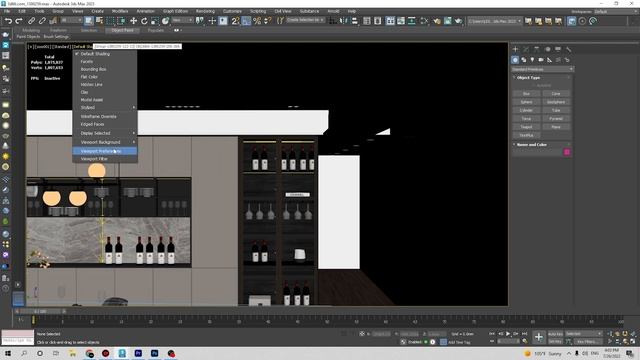The image size is (640, 360).
Task: Collapse the Object Type rollout
Action: click(529, 78)
